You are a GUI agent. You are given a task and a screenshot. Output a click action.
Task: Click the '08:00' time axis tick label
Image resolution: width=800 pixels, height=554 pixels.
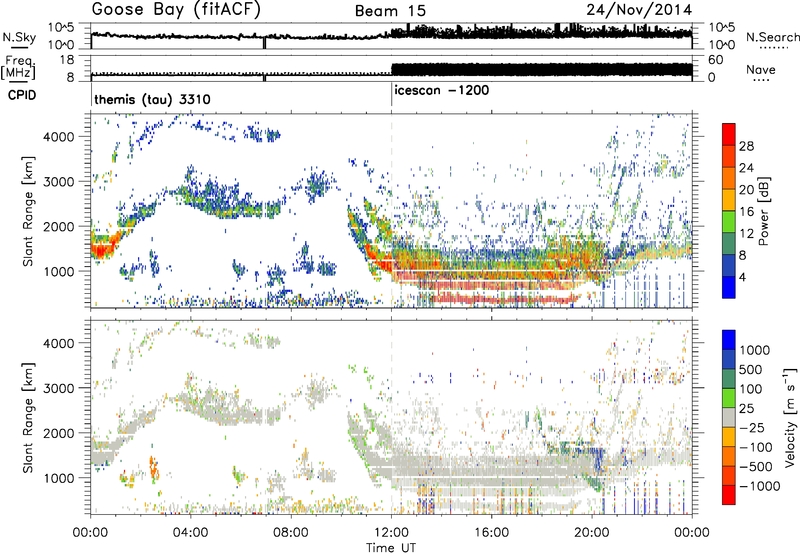coord(291,533)
